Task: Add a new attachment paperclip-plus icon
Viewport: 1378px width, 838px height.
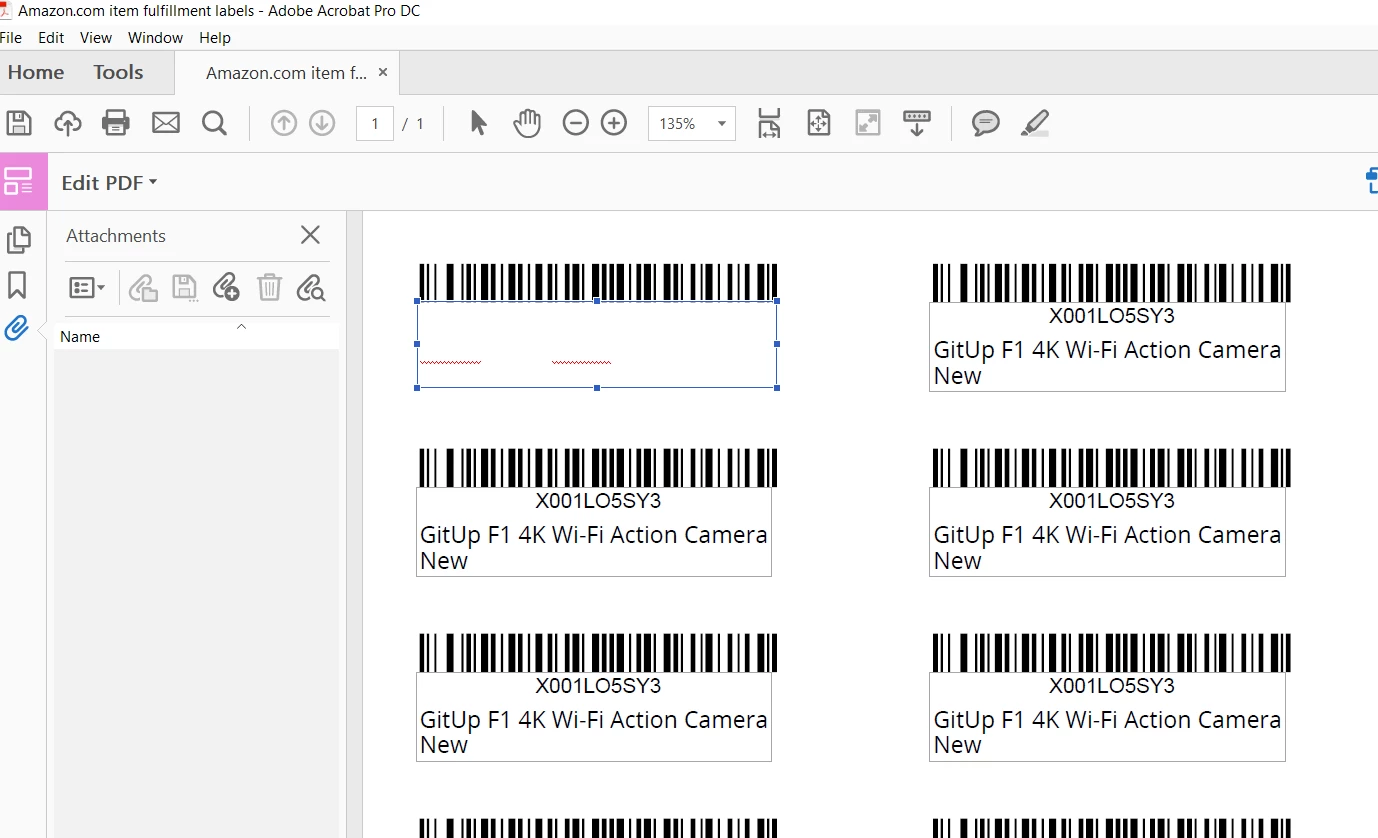Action: [x=226, y=288]
